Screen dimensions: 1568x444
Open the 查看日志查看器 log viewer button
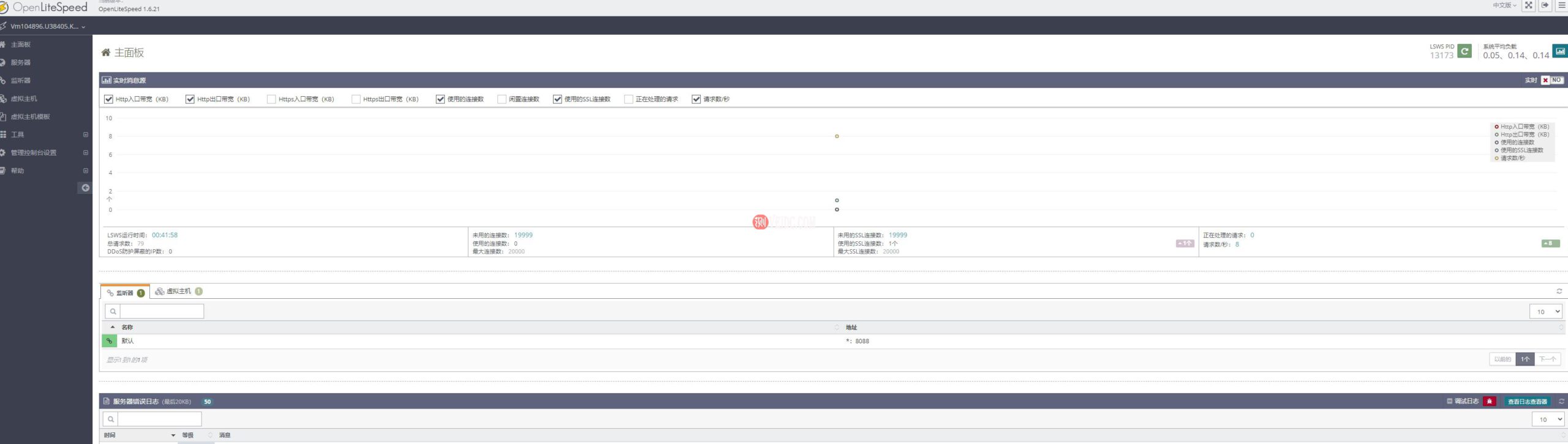click(x=1528, y=401)
